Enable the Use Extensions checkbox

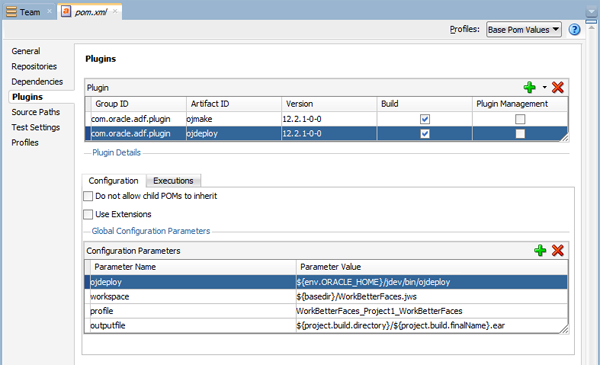pos(88,215)
